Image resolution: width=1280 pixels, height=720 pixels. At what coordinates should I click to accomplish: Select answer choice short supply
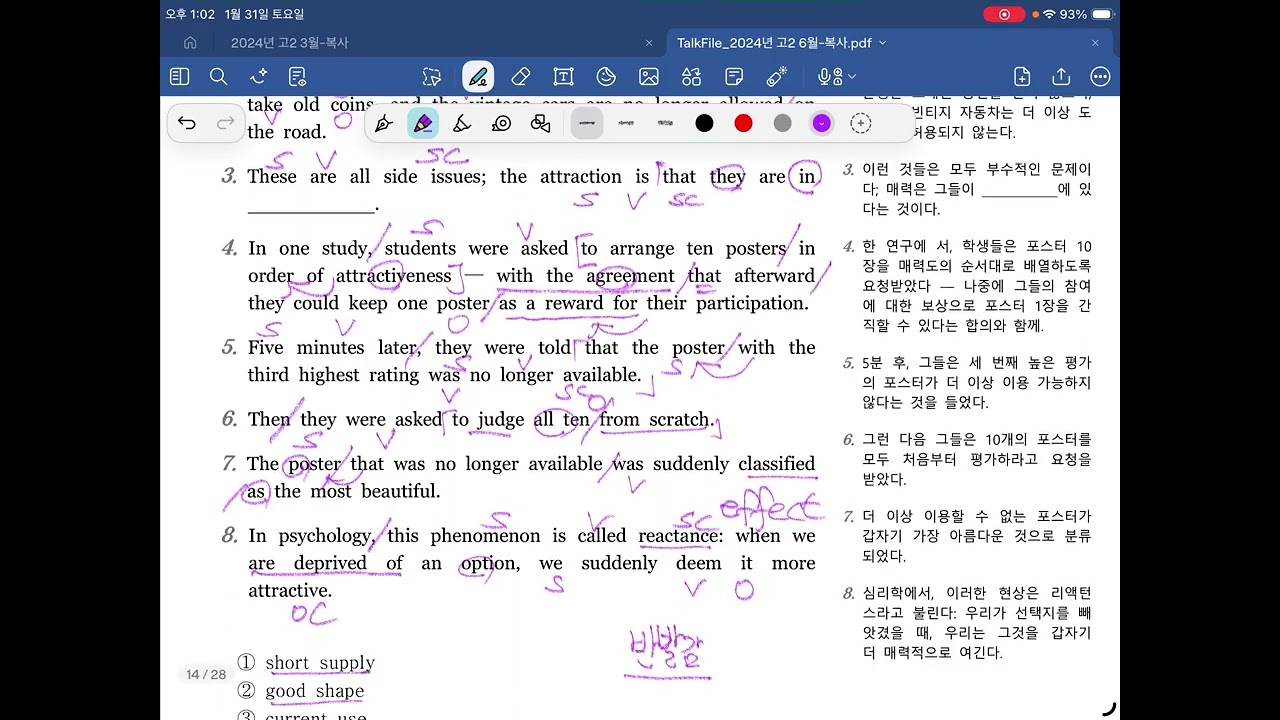(x=320, y=663)
